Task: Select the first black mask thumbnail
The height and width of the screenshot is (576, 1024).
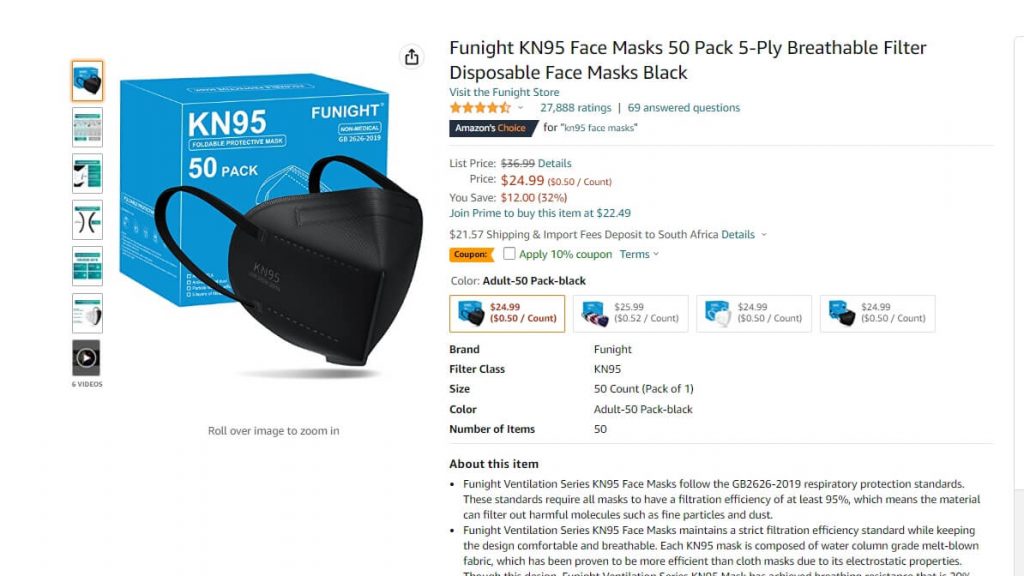Action: (87, 81)
